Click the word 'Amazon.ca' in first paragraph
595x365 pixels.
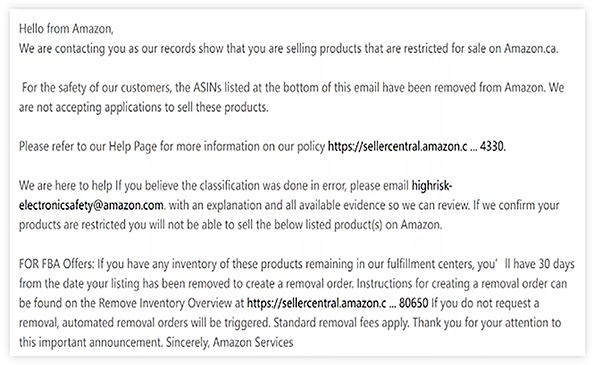click(530, 49)
